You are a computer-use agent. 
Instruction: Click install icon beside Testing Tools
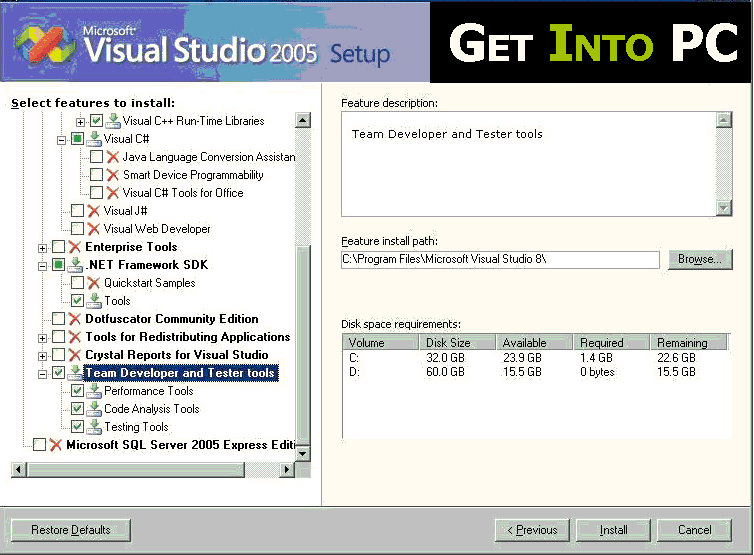tap(94, 427)
